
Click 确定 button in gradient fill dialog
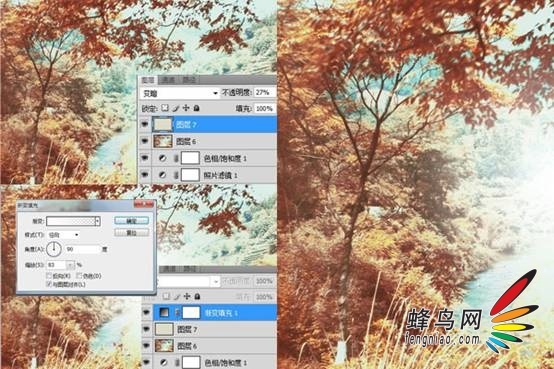131,221
